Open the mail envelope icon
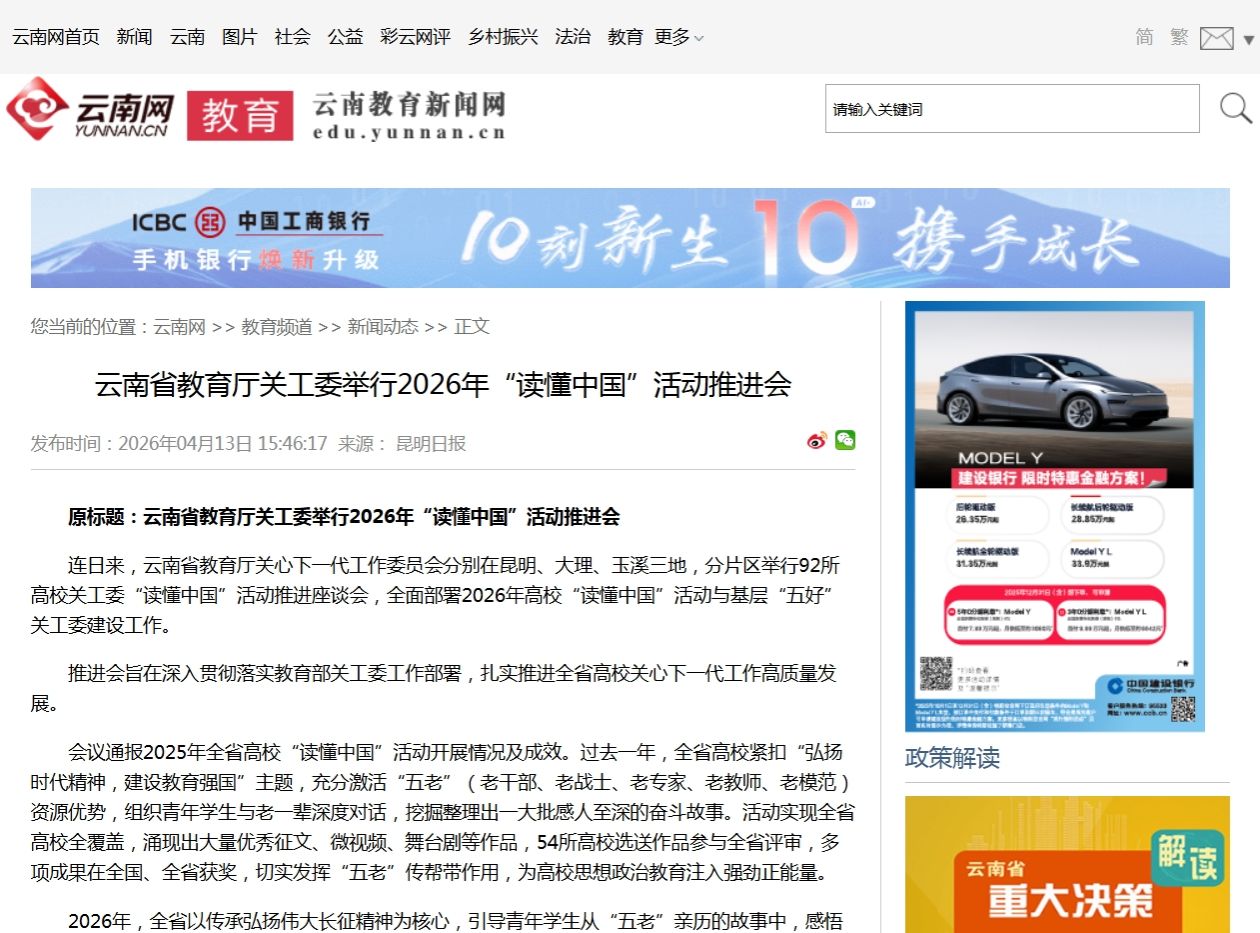This screenshot has width=1260, height=933. click(x=1216, y=38)
